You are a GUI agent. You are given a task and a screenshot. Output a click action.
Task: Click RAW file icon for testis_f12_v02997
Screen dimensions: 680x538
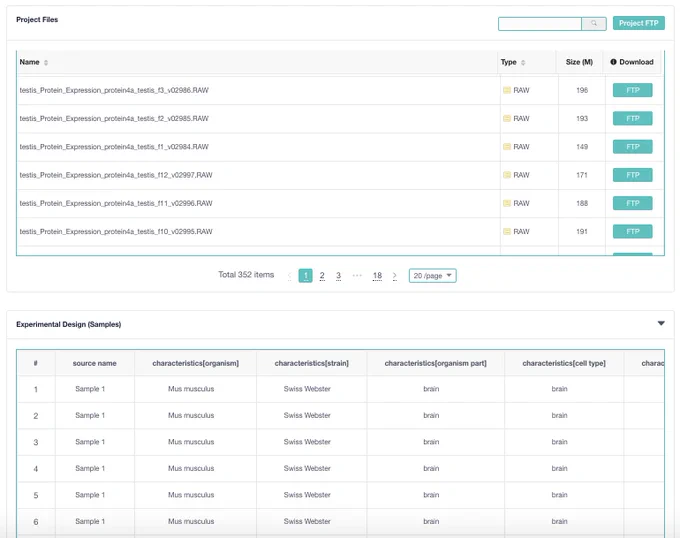click(507, 175)
